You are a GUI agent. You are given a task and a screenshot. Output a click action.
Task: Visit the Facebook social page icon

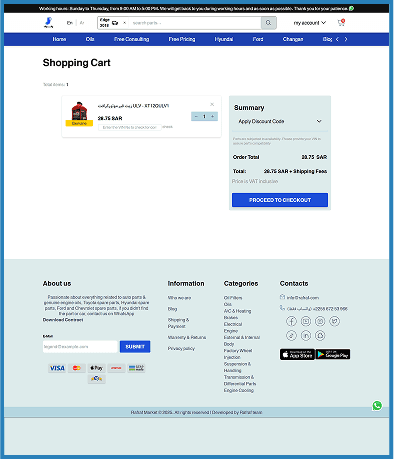click(291, 321)
